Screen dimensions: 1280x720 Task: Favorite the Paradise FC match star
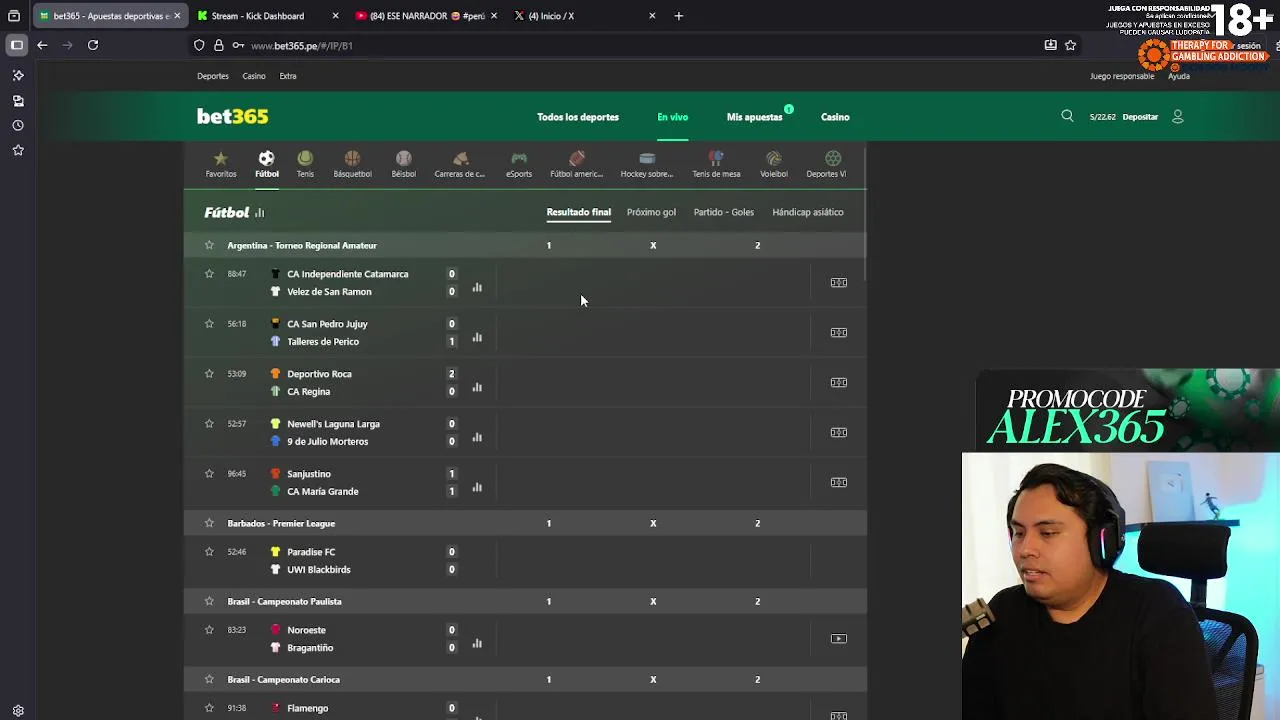pyautogui.click(x=209, y=552)
